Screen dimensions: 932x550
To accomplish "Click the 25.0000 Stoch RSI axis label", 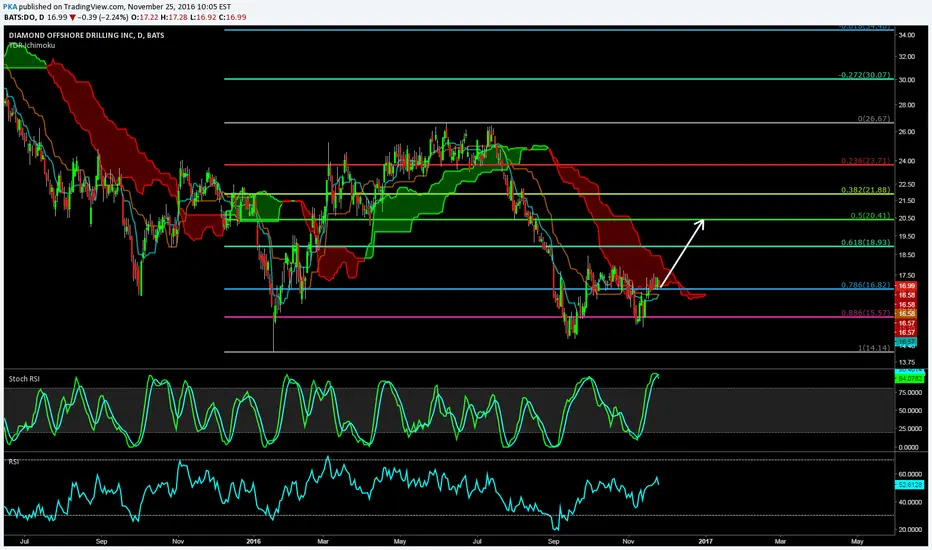I will coord(911,429).
